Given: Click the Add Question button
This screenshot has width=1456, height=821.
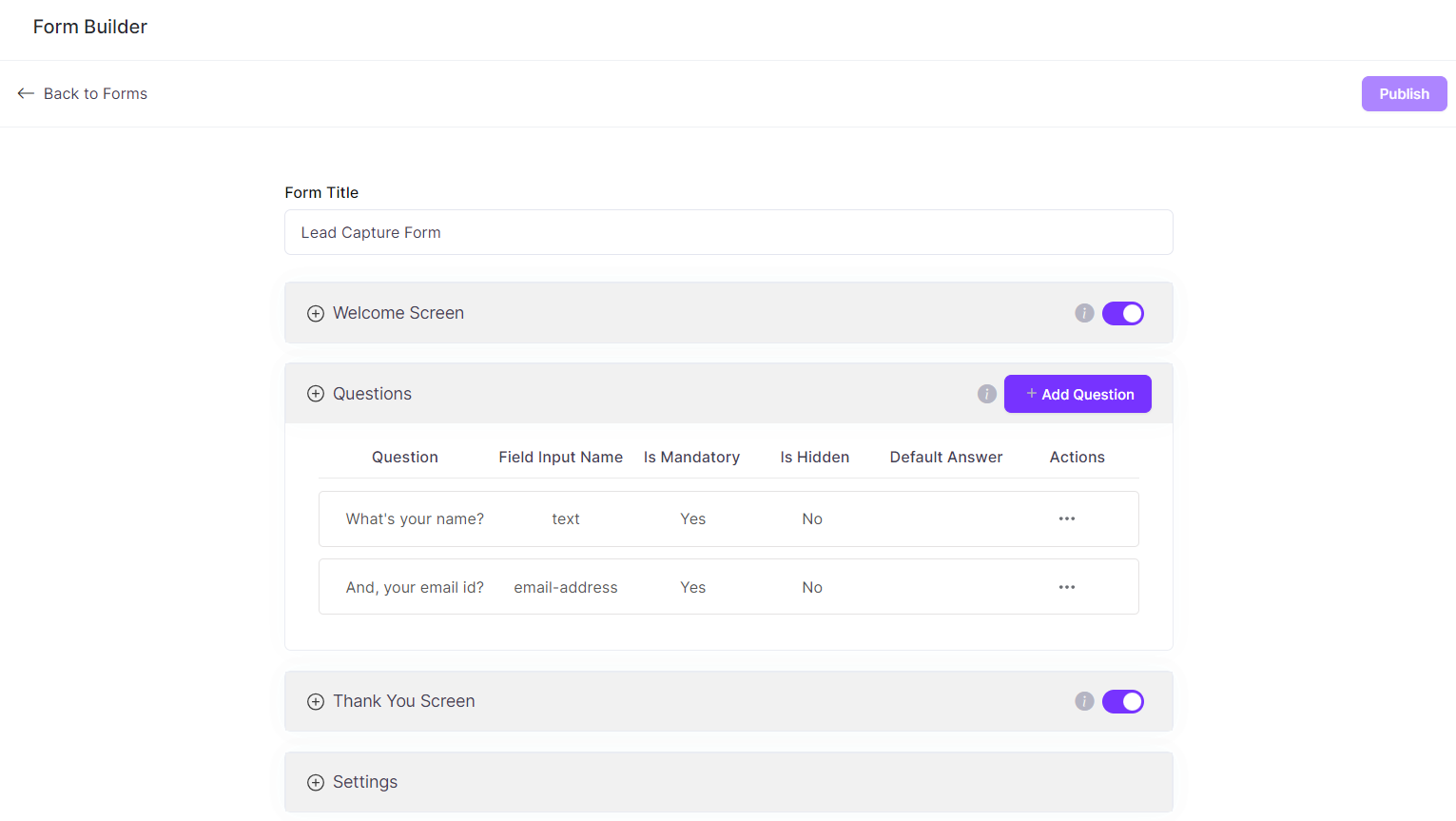Looking at the screenshot, I should tap(1077, 393).
